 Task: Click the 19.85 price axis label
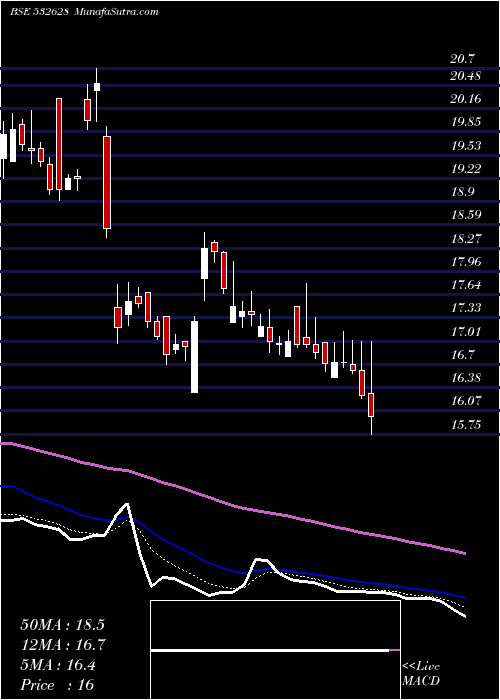pyautogui.click(x=466, y=122)
